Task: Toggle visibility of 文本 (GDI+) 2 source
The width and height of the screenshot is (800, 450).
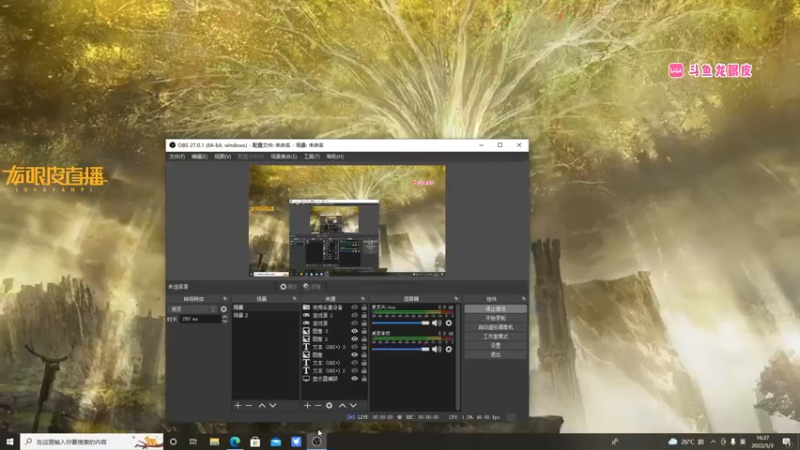Action: tap(355, 371)
